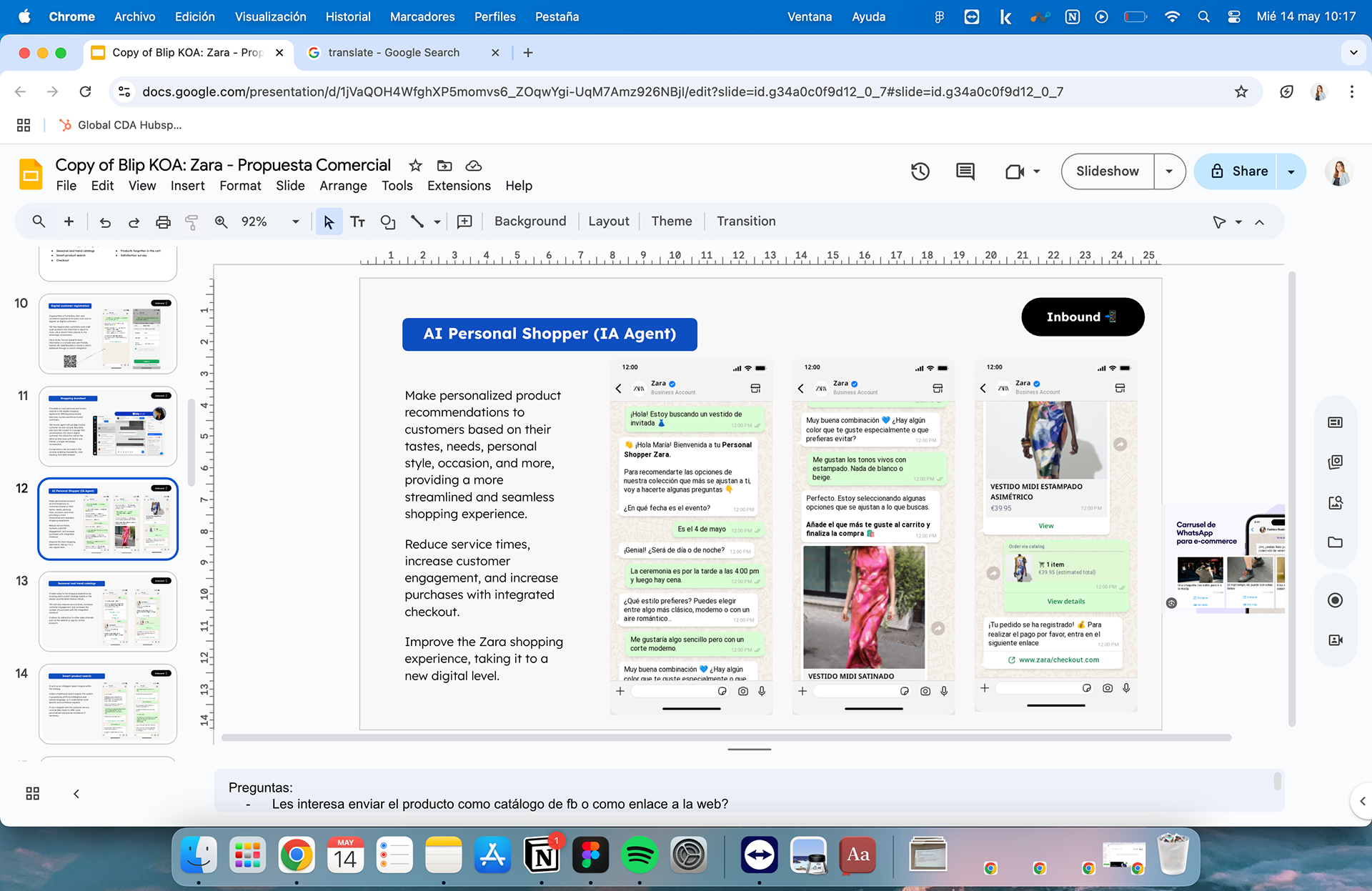This screenshot has height=891, width=1372.
Task: Bookmark this page with the star
Action: click(x=1241, y=91)
